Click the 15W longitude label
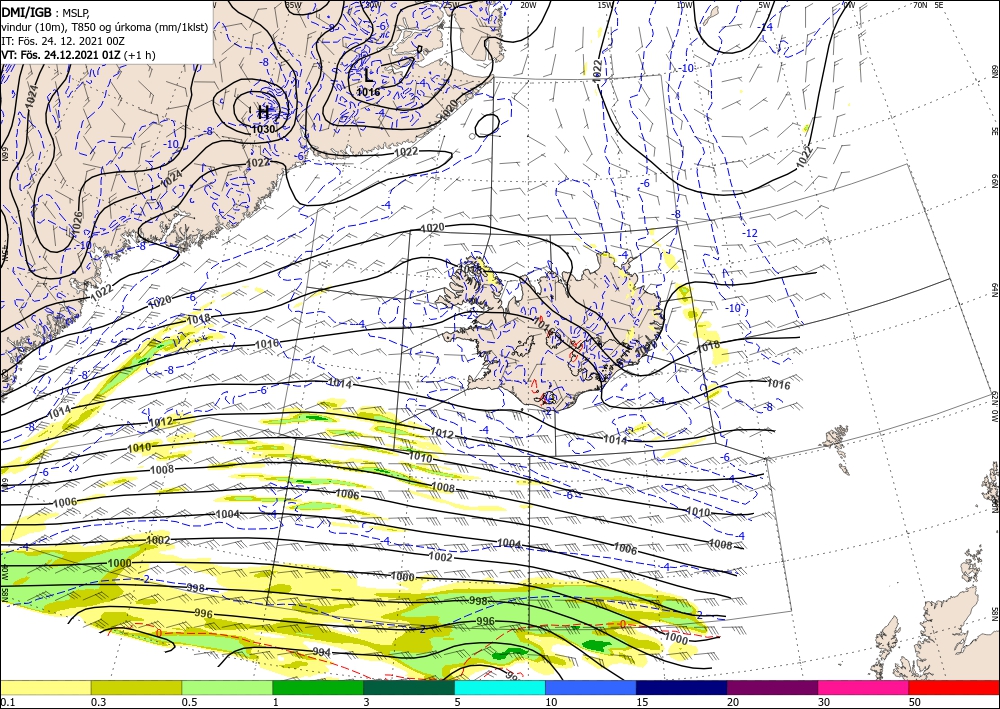This screenshot has width=1000, height=709. pyautogui.click(x=606, y=5)
